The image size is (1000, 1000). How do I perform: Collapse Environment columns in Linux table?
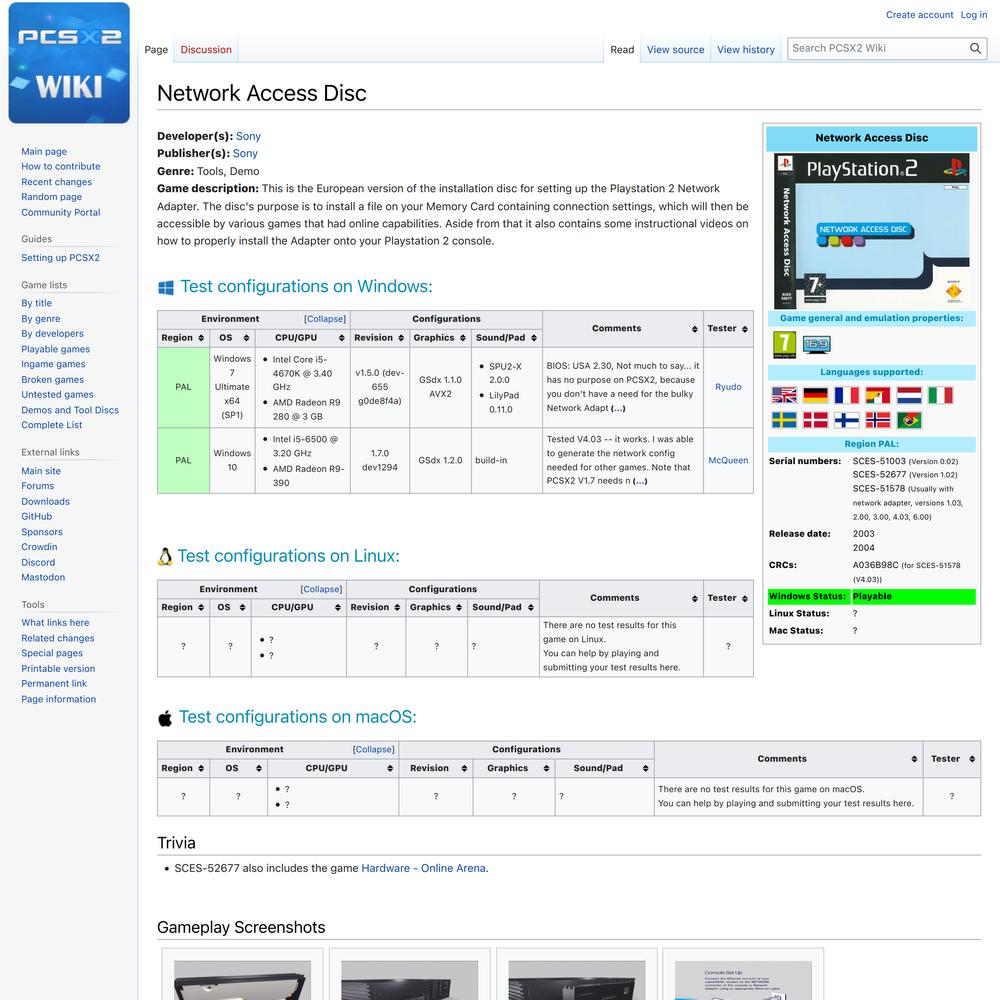tap(321, 589)
